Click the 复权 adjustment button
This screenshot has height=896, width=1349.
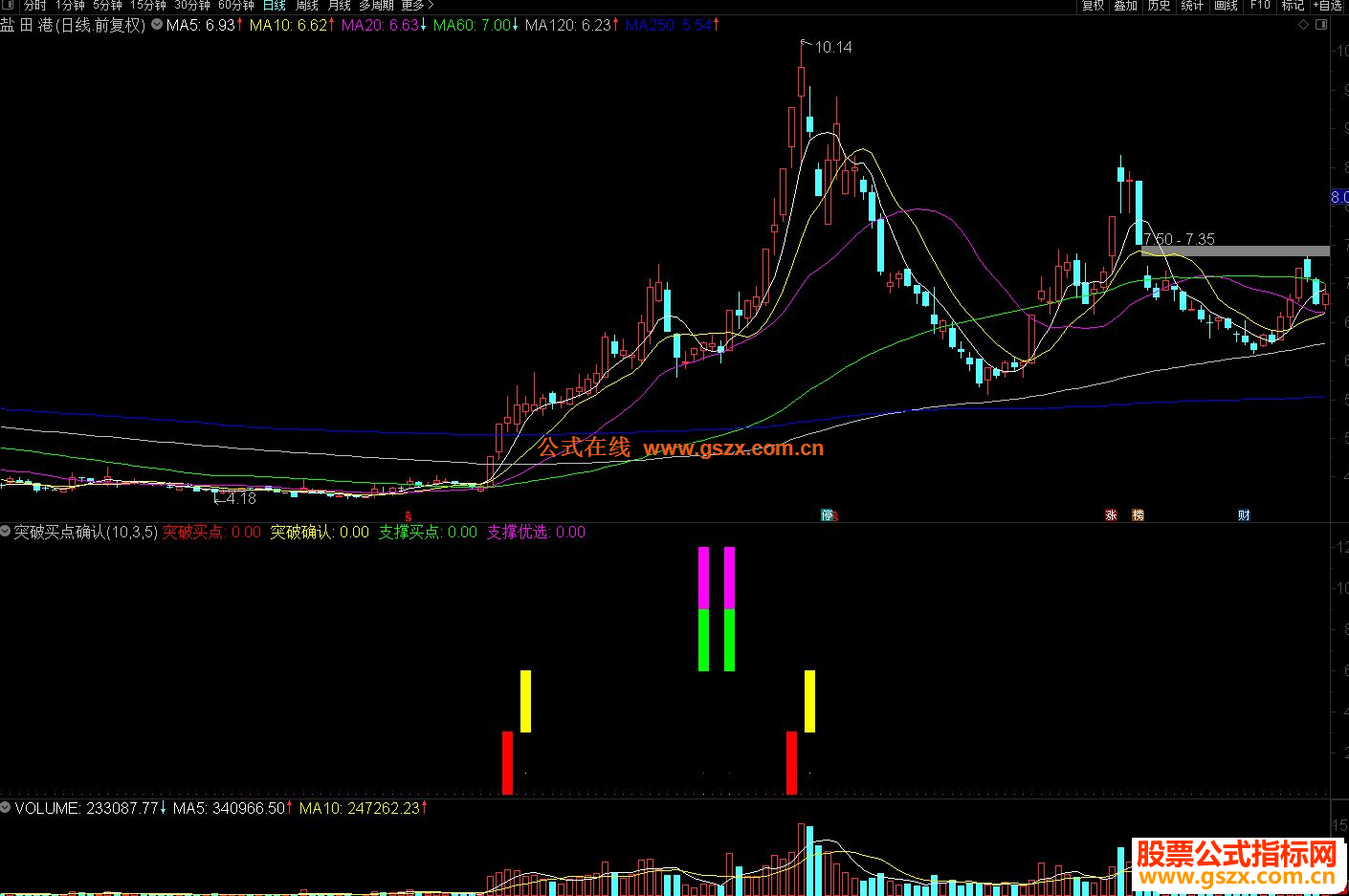point(1093,6)
